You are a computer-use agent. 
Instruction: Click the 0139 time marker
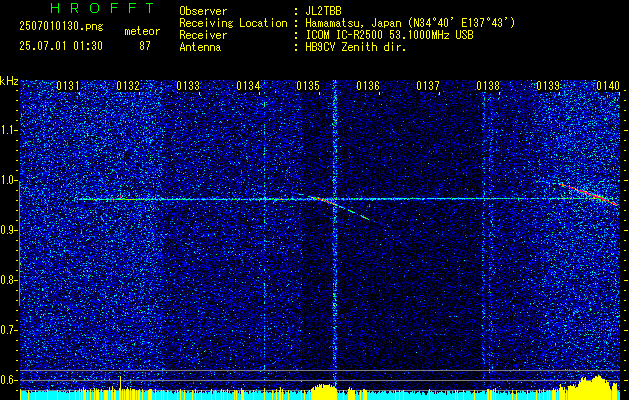tap(548, 86)
